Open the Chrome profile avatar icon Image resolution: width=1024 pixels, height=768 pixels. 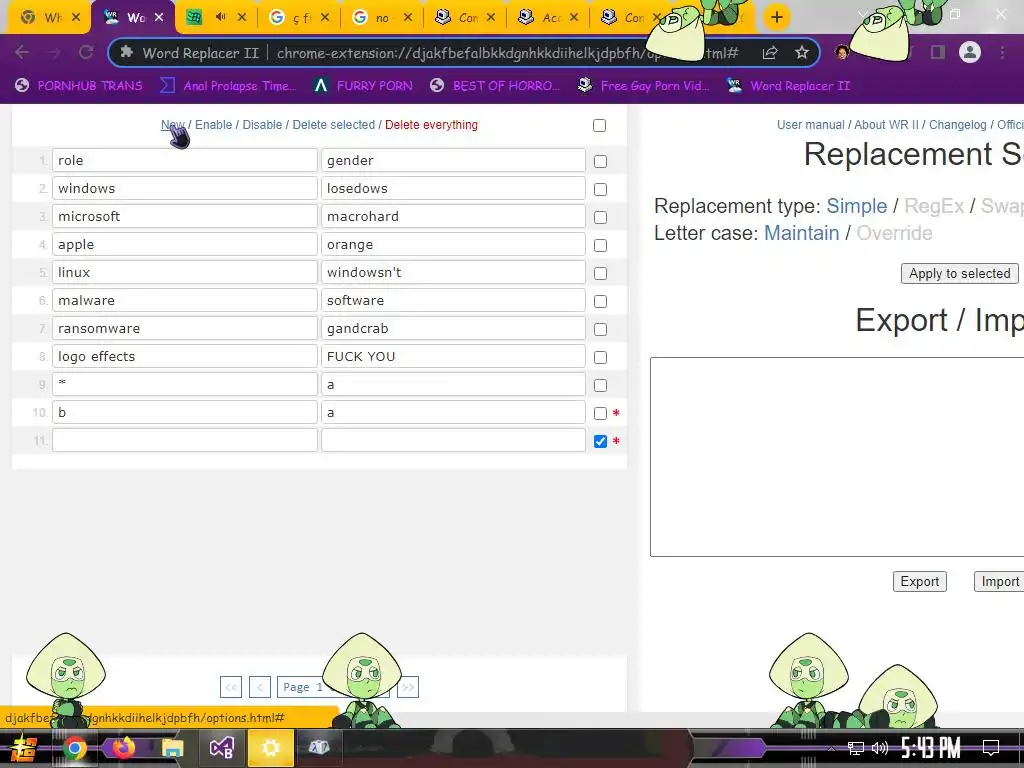970,52
